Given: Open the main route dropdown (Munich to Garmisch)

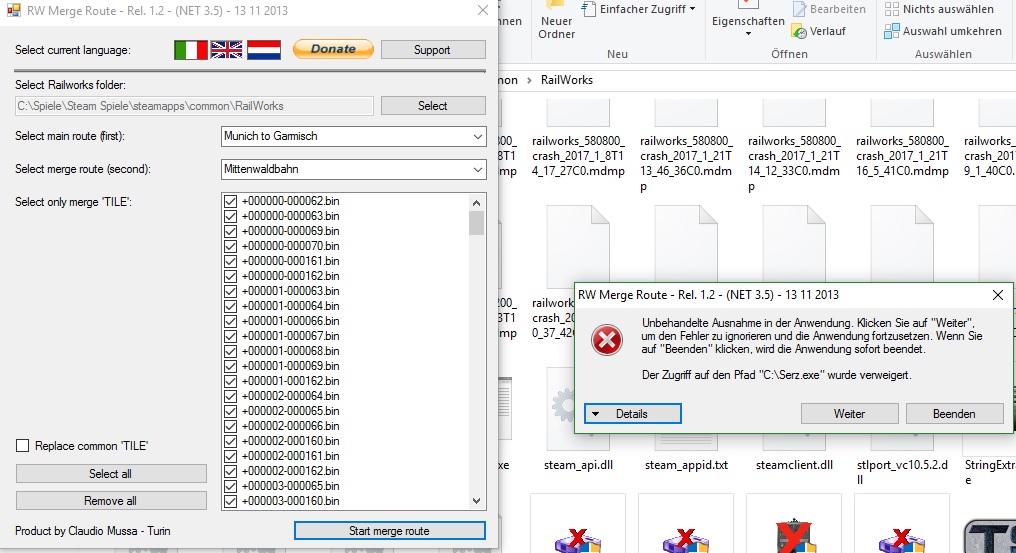Looking at the screenshot, I should [353, 136].
